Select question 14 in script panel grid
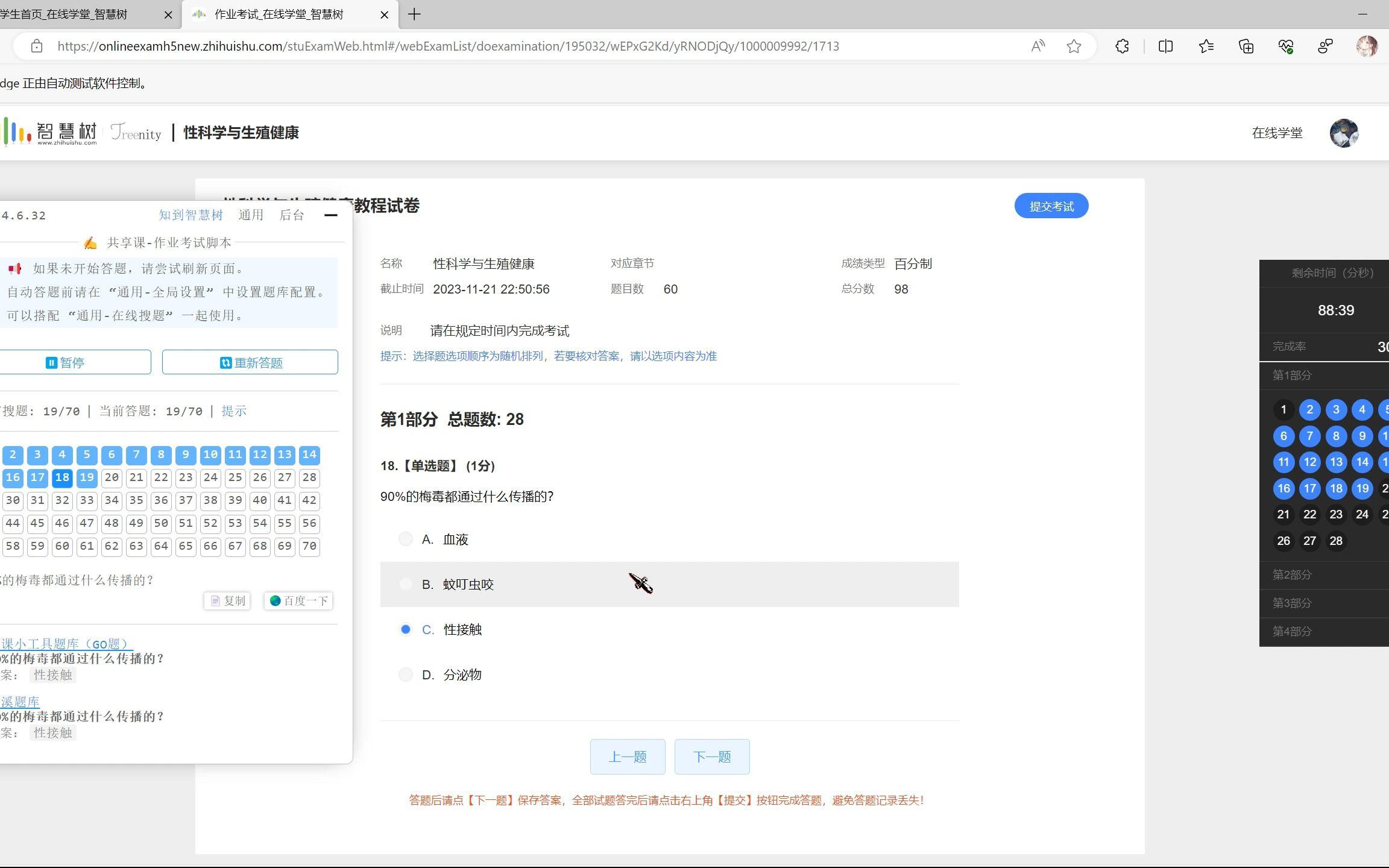 point(309,455)
